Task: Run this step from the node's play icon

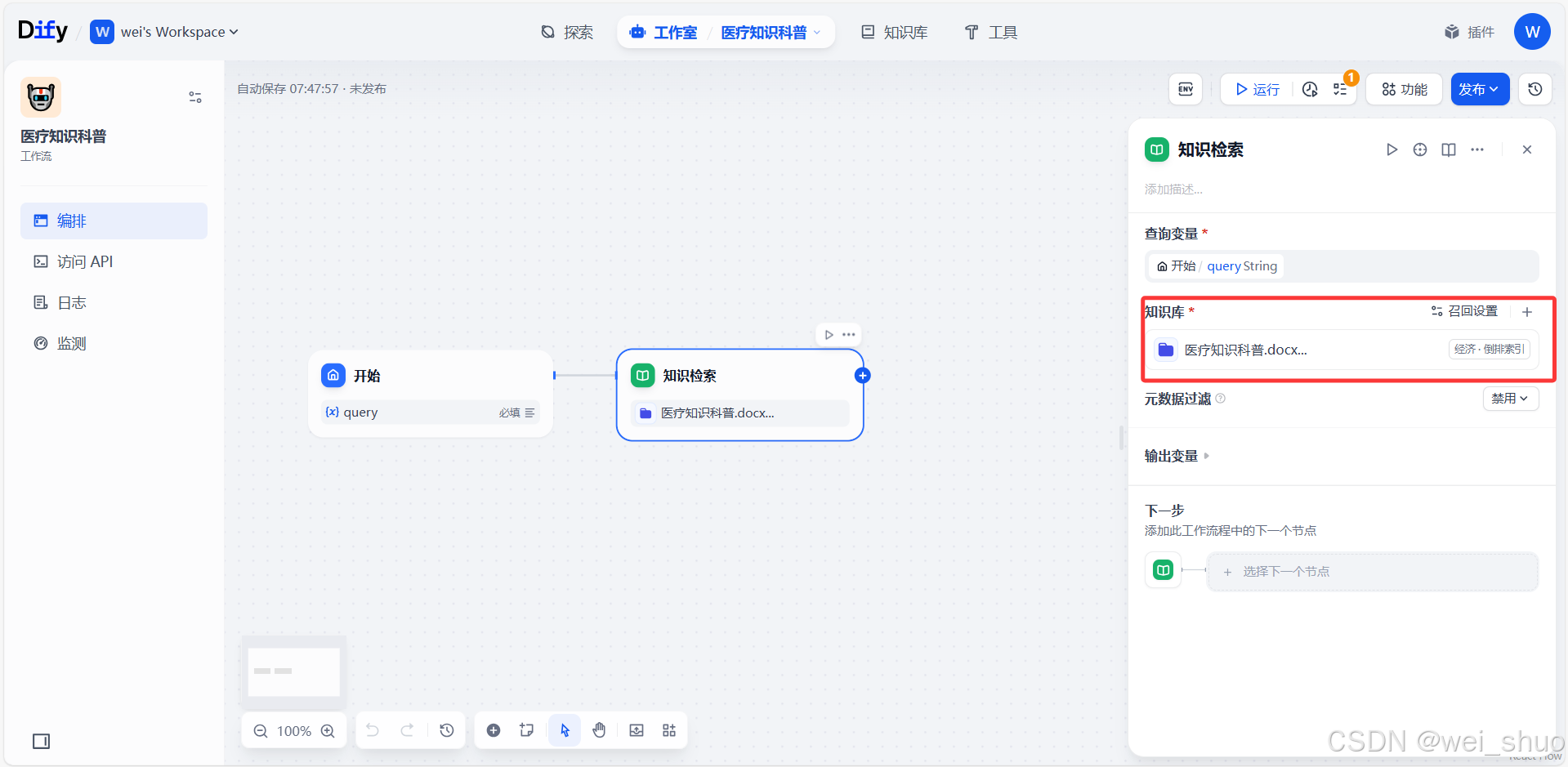Action: (x=829, y=334)
